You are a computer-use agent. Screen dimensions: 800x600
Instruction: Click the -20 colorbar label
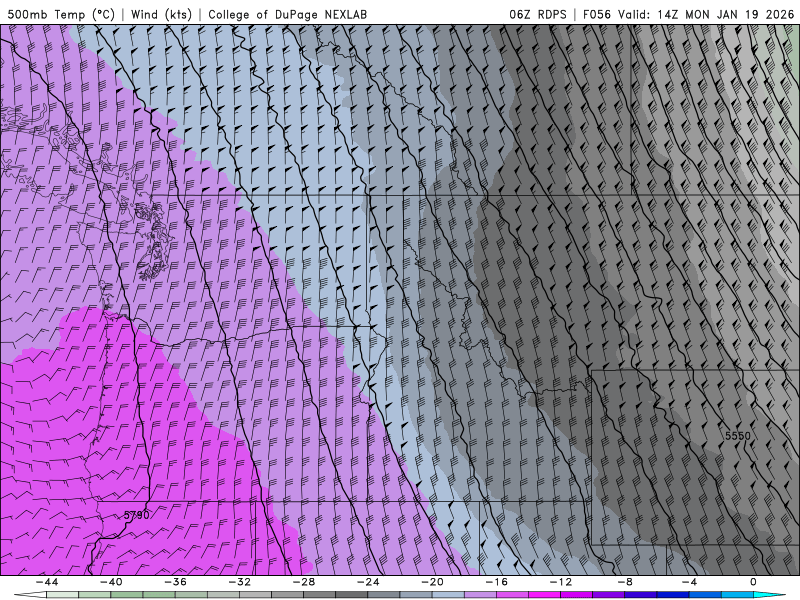click(433, 582)
